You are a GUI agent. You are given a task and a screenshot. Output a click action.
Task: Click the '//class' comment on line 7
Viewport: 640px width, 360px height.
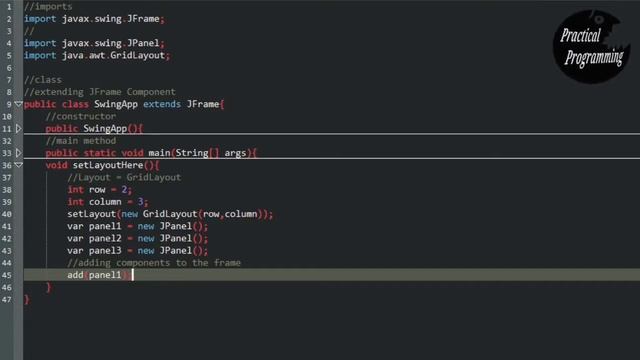tap(43, 80)
